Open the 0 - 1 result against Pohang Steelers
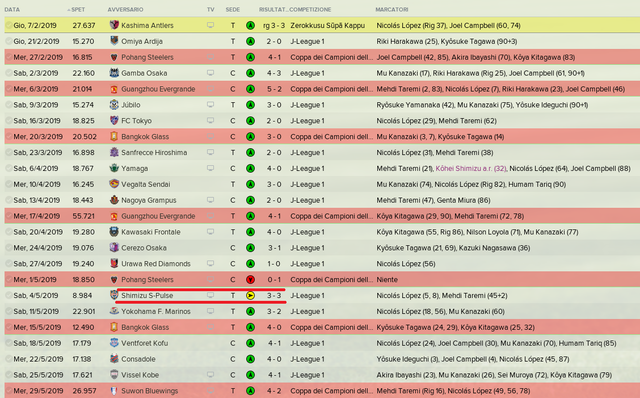 pyautogui.click(x=274, y=280)
